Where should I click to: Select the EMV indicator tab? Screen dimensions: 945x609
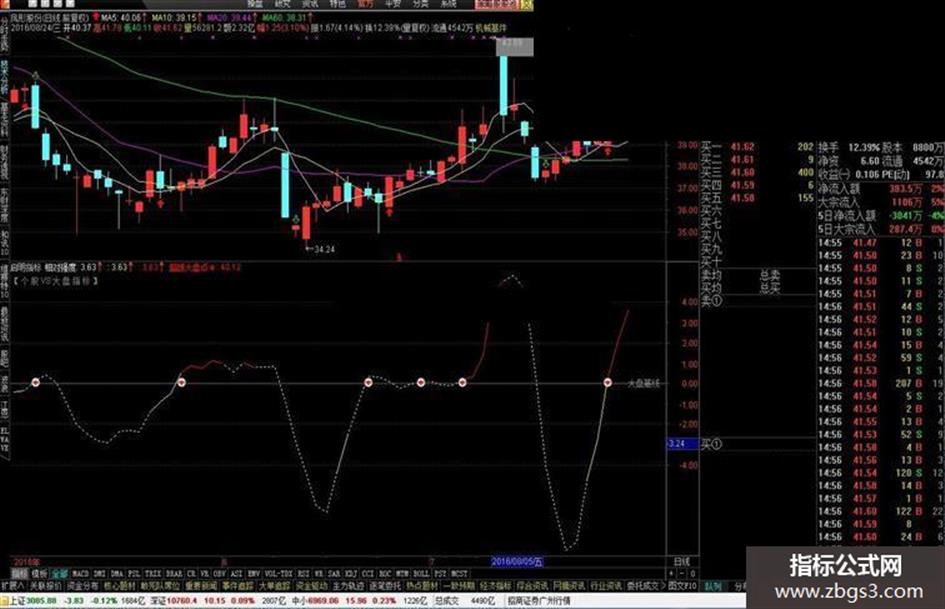(254, 573)
